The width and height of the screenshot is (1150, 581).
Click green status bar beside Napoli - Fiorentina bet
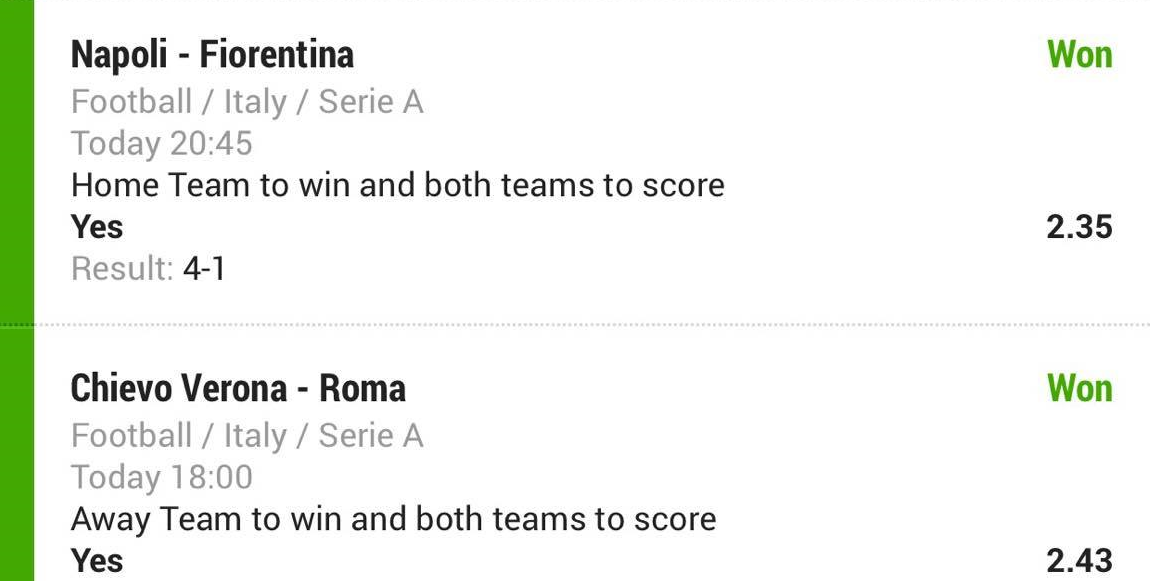click(17, 160)
